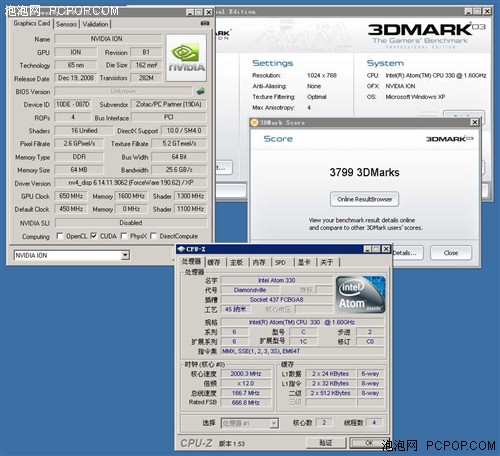Click the Details button in 3DMark Score
Viewport: 500px width, 456px height.
pos(407,253)
